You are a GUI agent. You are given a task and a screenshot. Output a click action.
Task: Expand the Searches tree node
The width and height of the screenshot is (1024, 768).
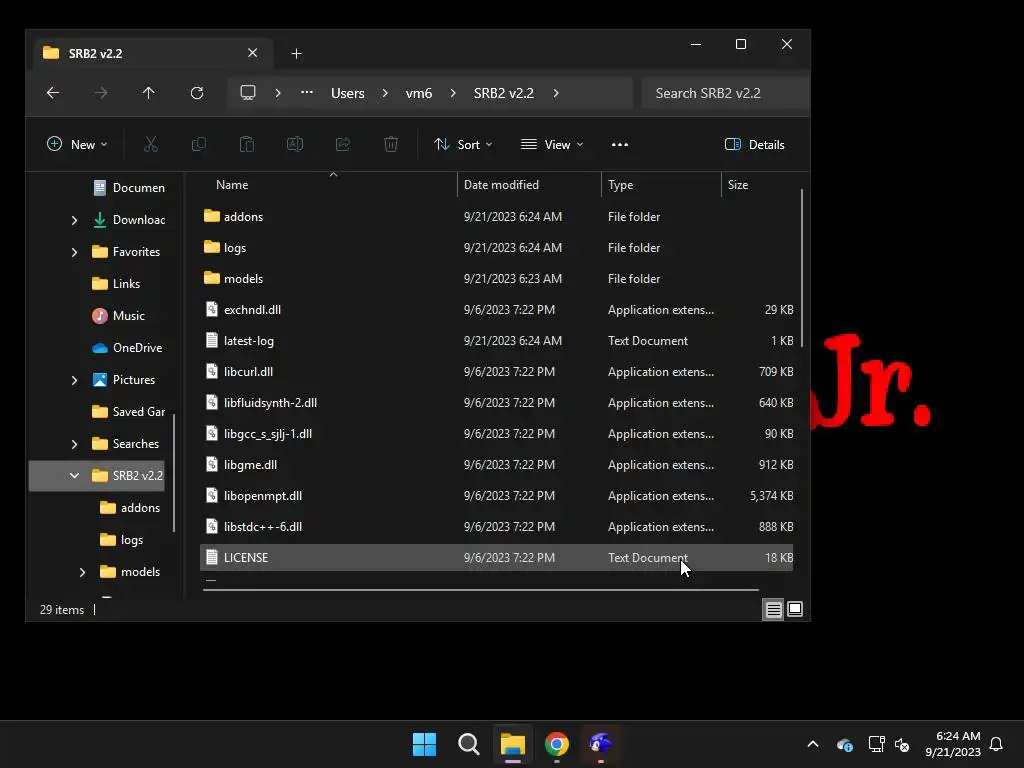click(74, 444)
